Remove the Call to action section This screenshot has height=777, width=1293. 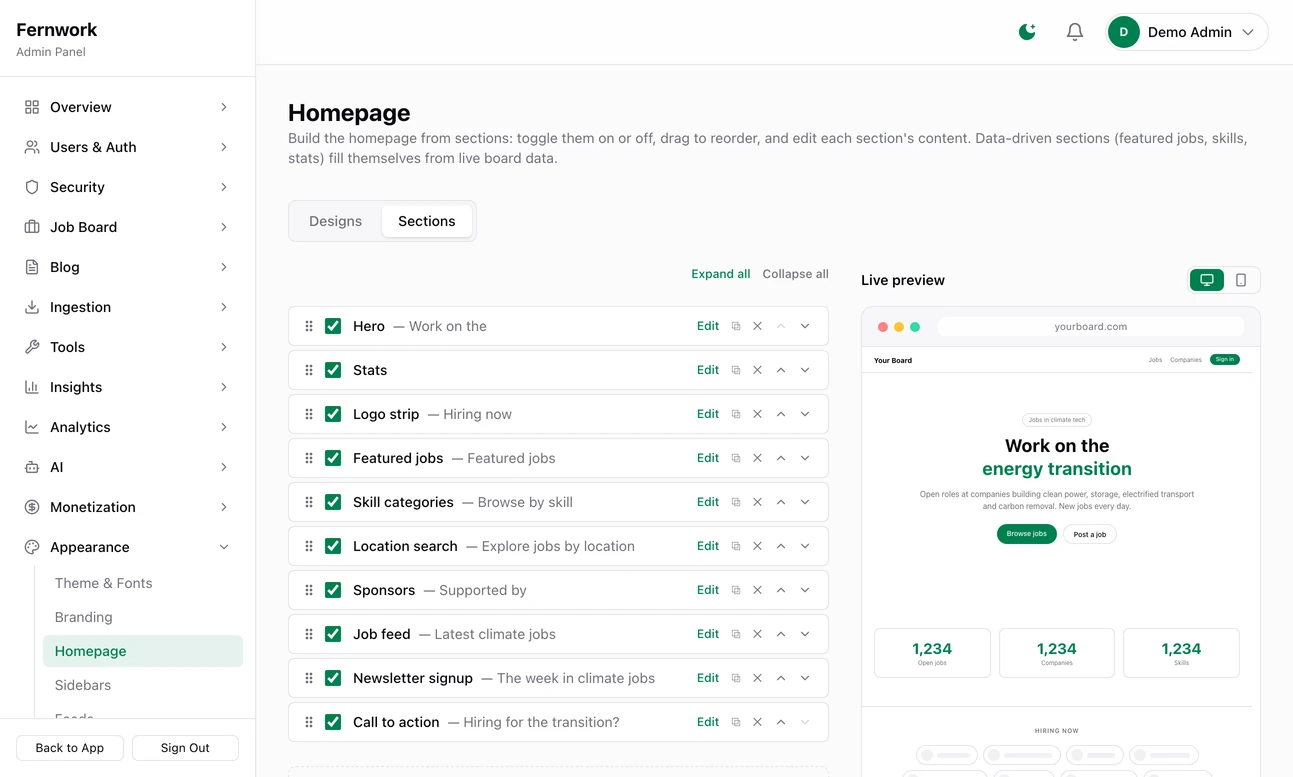(x=758, y=722)
